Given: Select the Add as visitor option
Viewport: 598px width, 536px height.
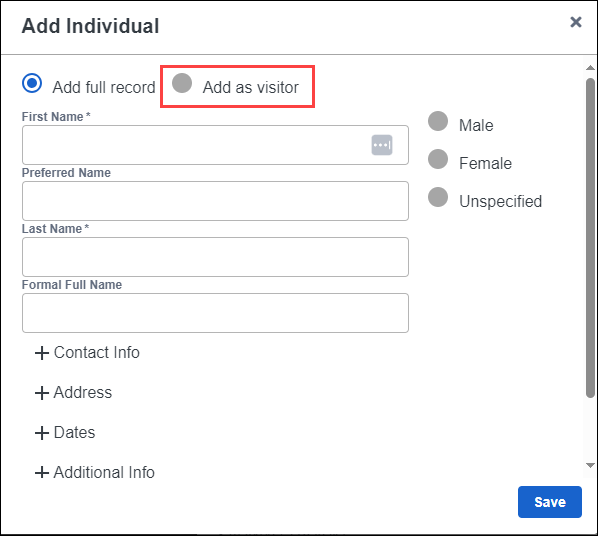Looking at the screenshot, I should point(182,83).
